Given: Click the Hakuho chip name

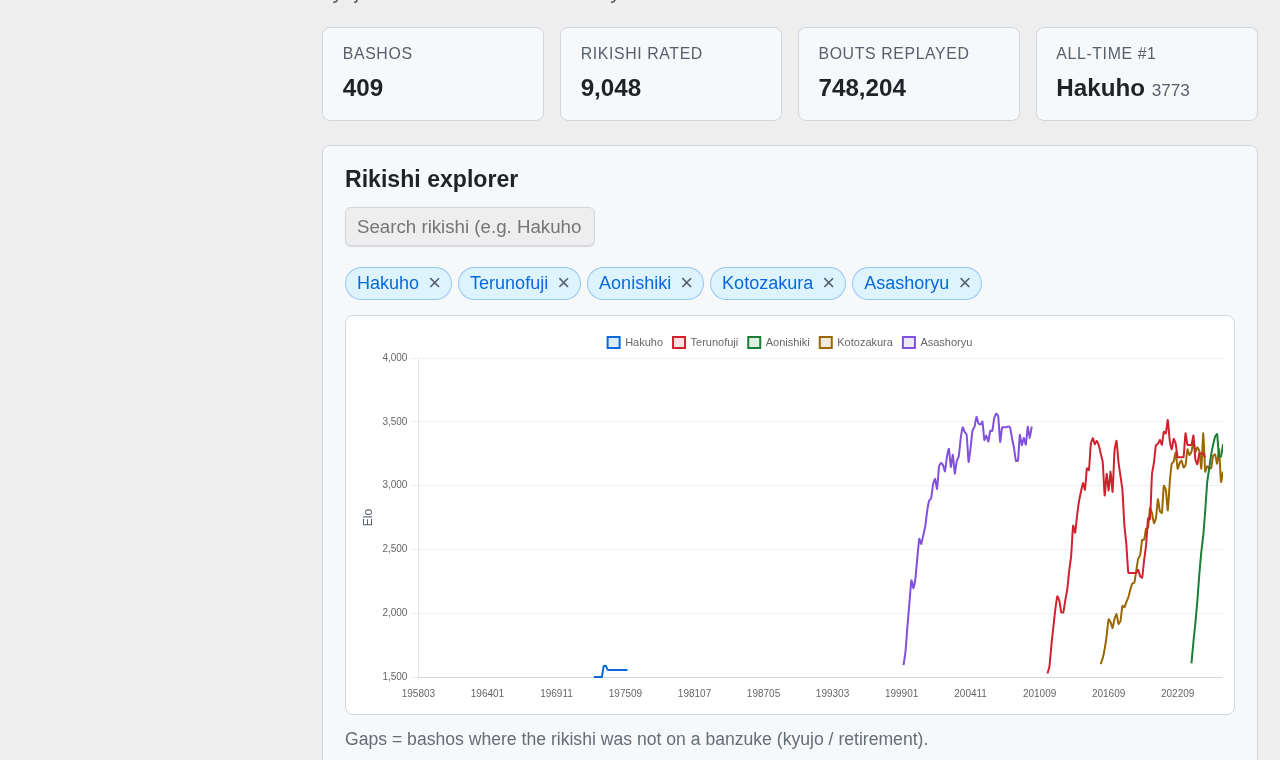Looking at the screenshot, I should (x=388, y=283).
